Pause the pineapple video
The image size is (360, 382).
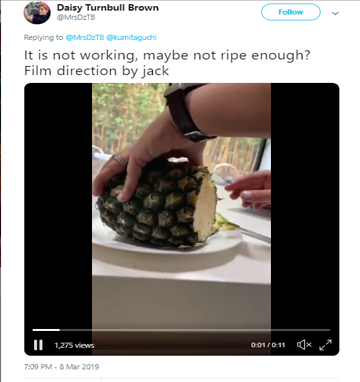click(38, 345)
